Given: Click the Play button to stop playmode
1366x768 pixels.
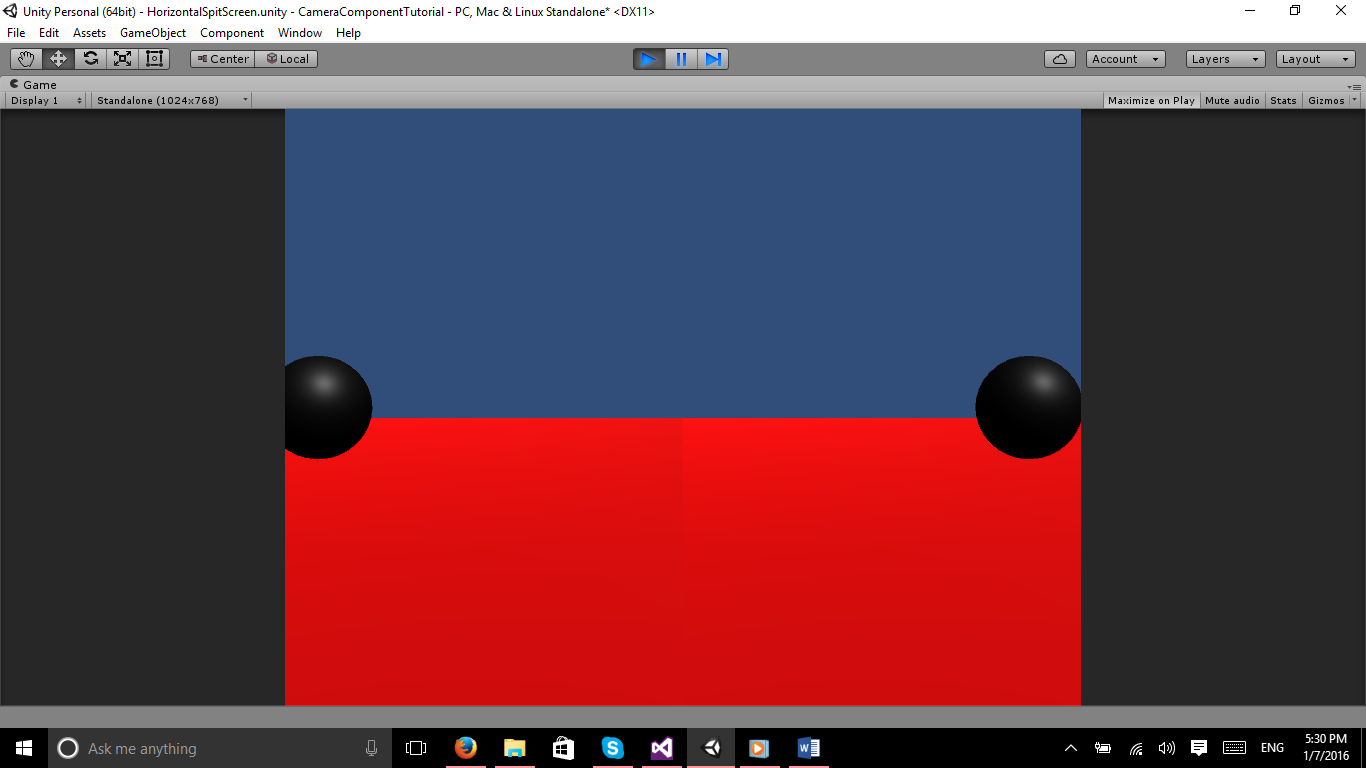Looking at the screenshot, I should click(648, 59).
